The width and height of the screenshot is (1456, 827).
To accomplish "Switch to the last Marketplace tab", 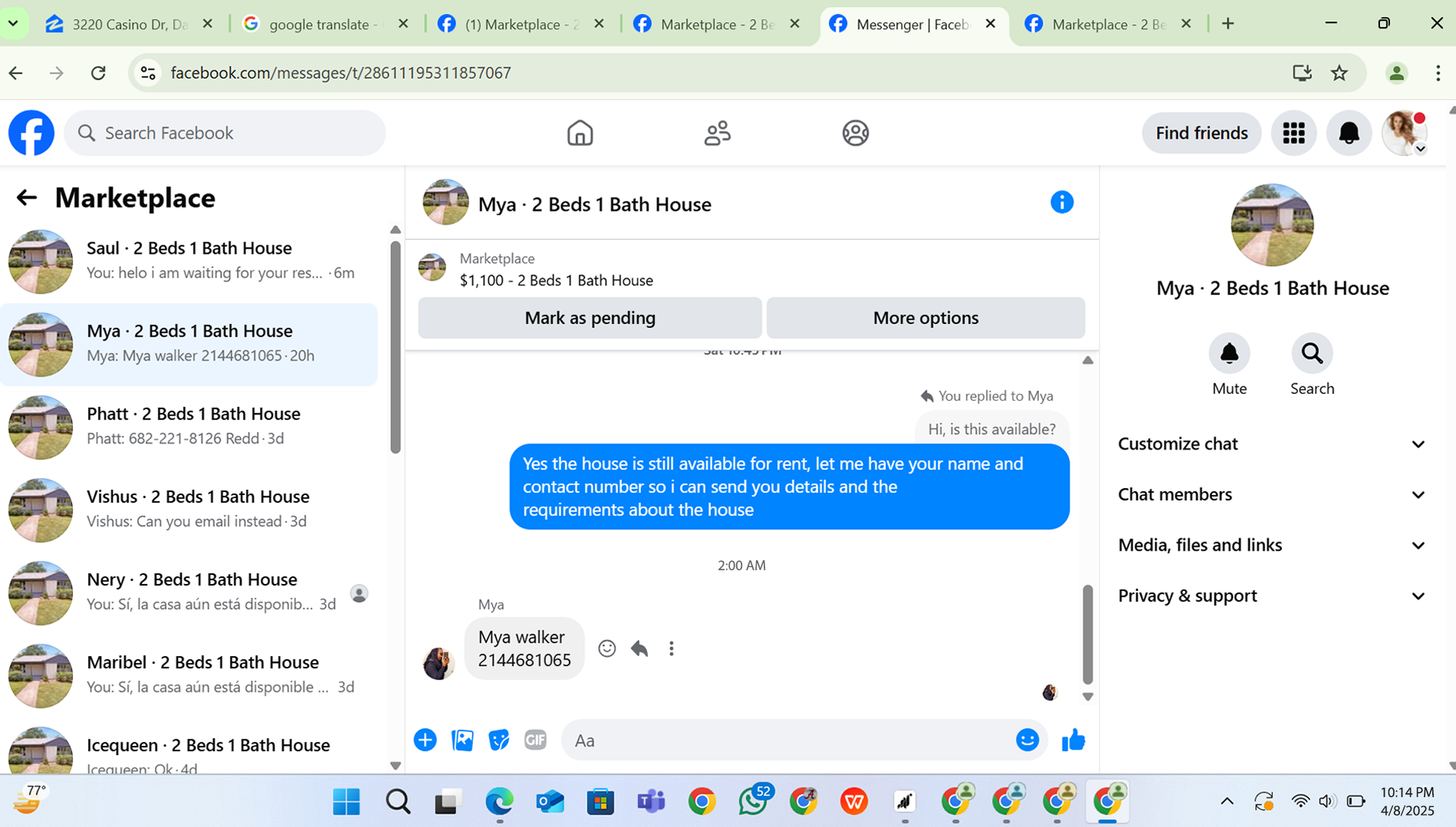I will pyautogui.click(x=1107, y=24).
